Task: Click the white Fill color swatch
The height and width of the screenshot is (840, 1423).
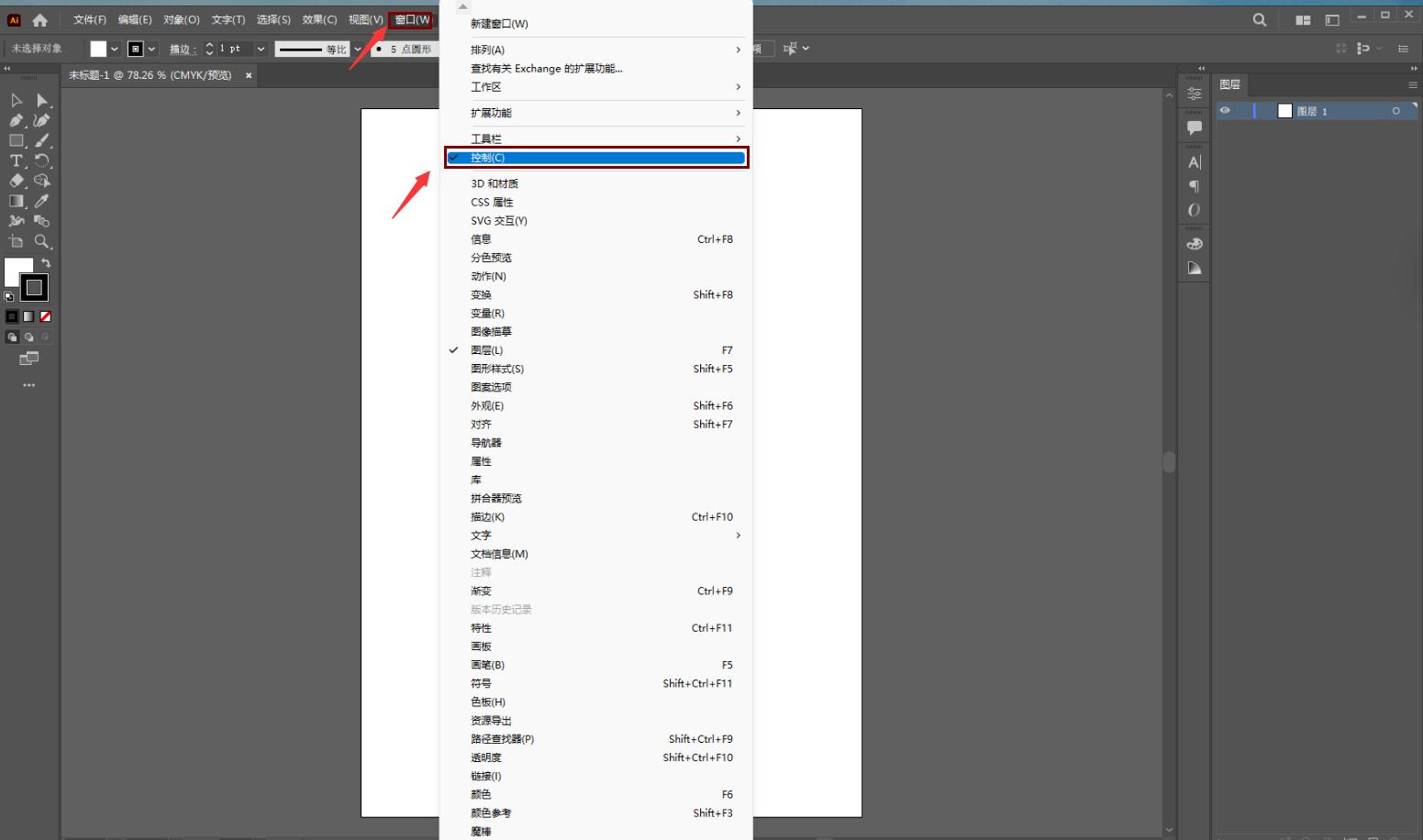Action: [18, 271]
